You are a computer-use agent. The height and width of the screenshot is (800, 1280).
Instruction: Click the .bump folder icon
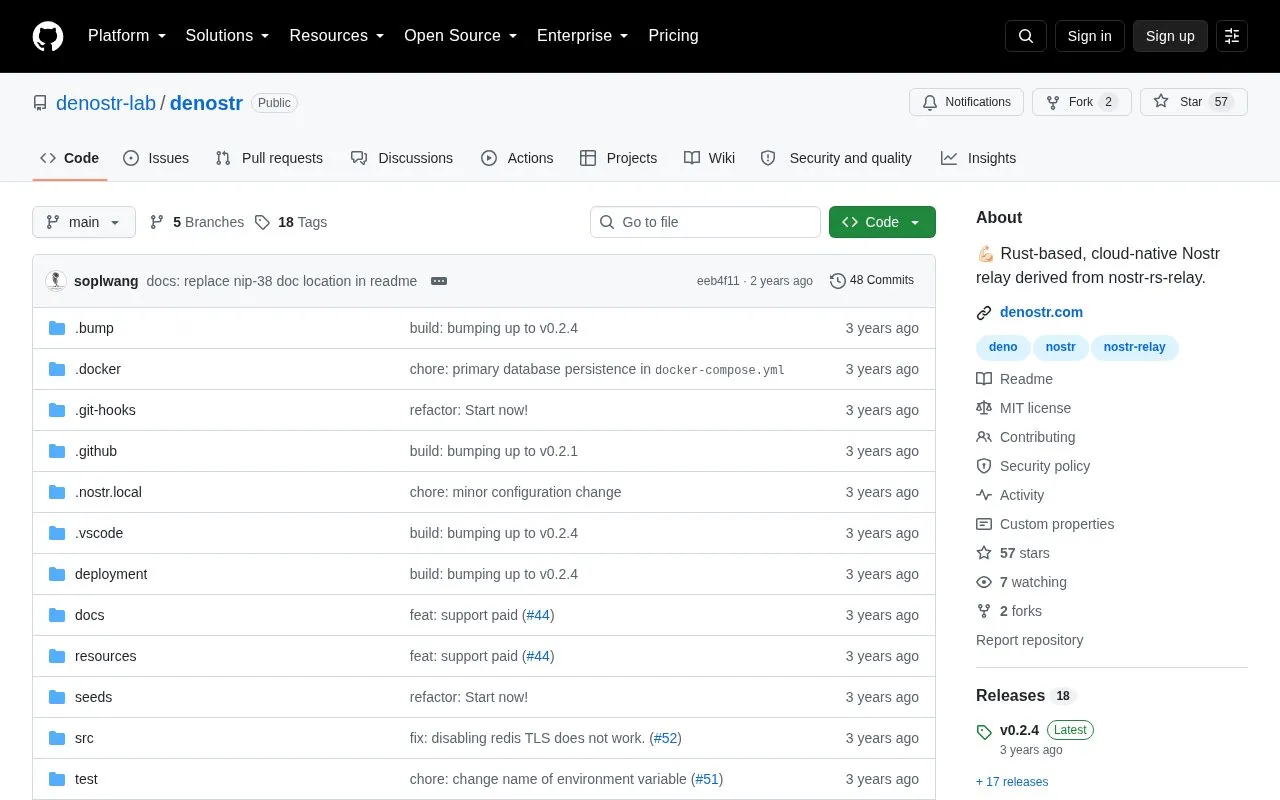(x=57, y=328)
